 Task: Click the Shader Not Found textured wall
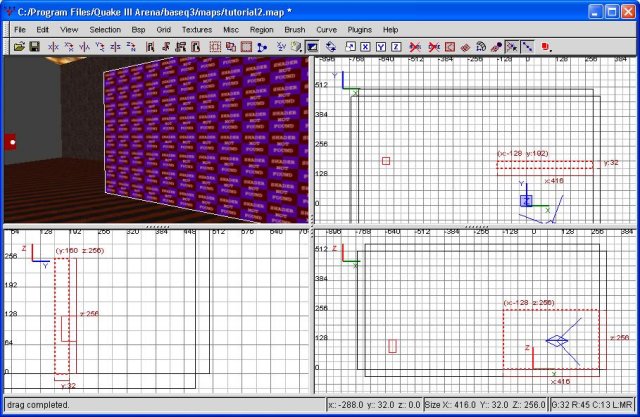point(206,139)
